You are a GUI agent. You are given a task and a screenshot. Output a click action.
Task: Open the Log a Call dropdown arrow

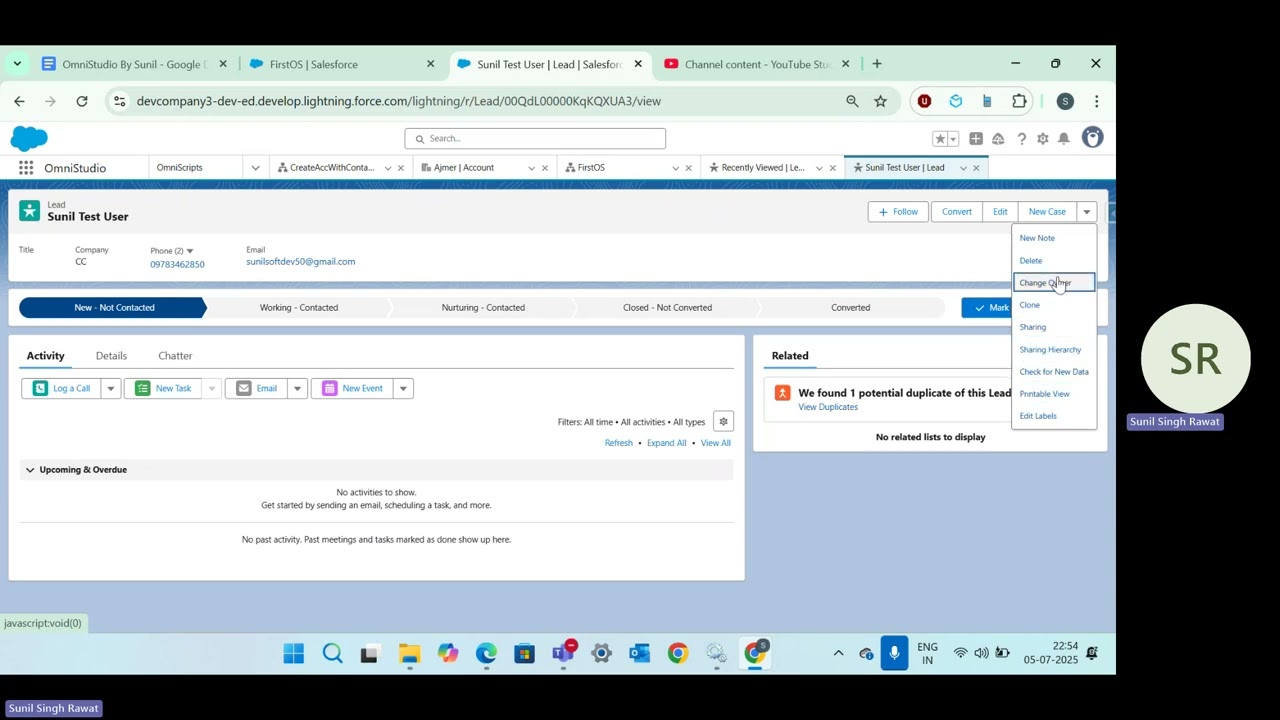[111, 388]
